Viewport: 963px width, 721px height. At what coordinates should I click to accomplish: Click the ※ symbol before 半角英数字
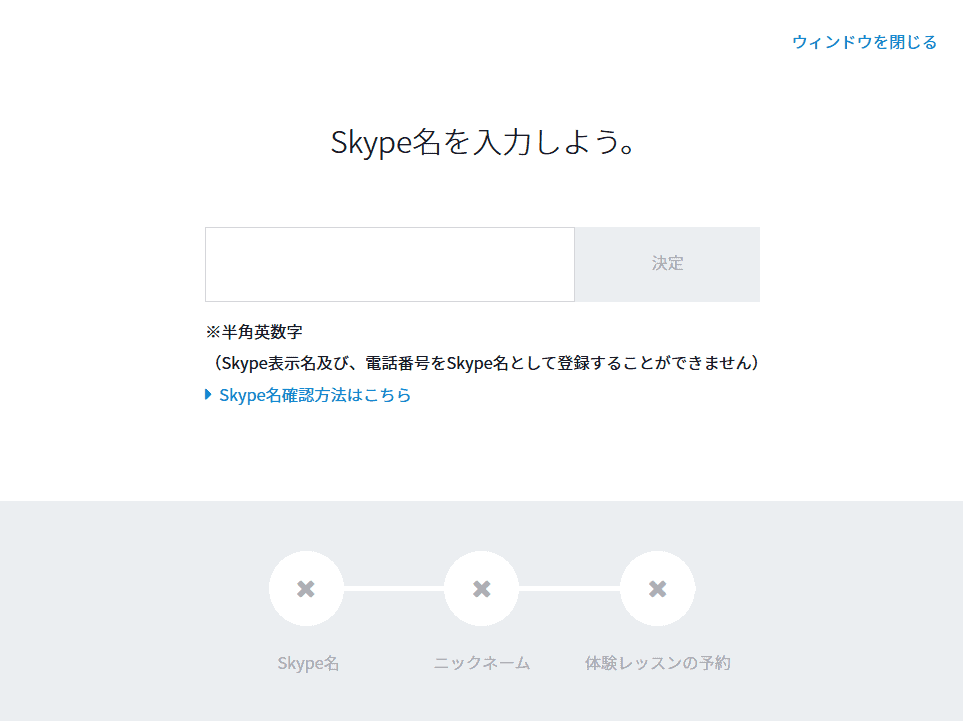point(212,332)
